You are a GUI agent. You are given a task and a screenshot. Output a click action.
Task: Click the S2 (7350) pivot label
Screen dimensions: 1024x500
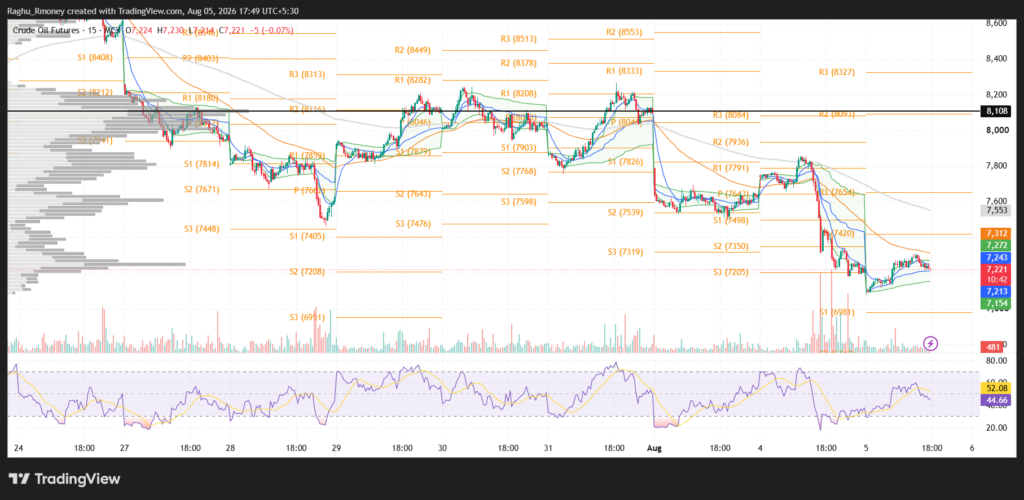tap(731, 246)
